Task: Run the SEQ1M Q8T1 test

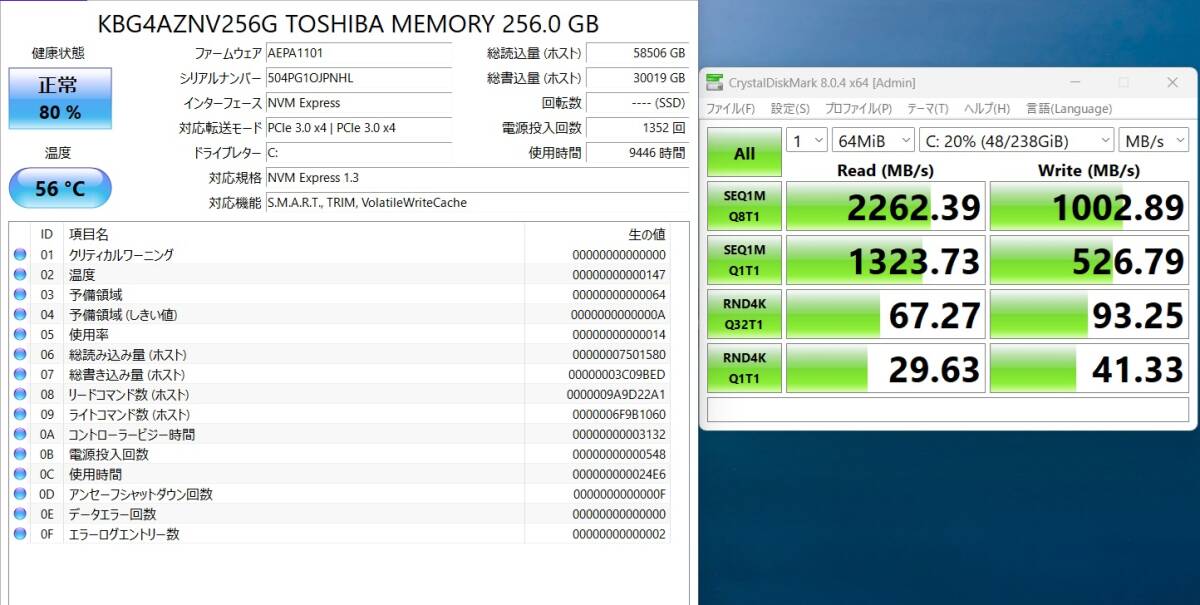Action: [x=744, y=206]
